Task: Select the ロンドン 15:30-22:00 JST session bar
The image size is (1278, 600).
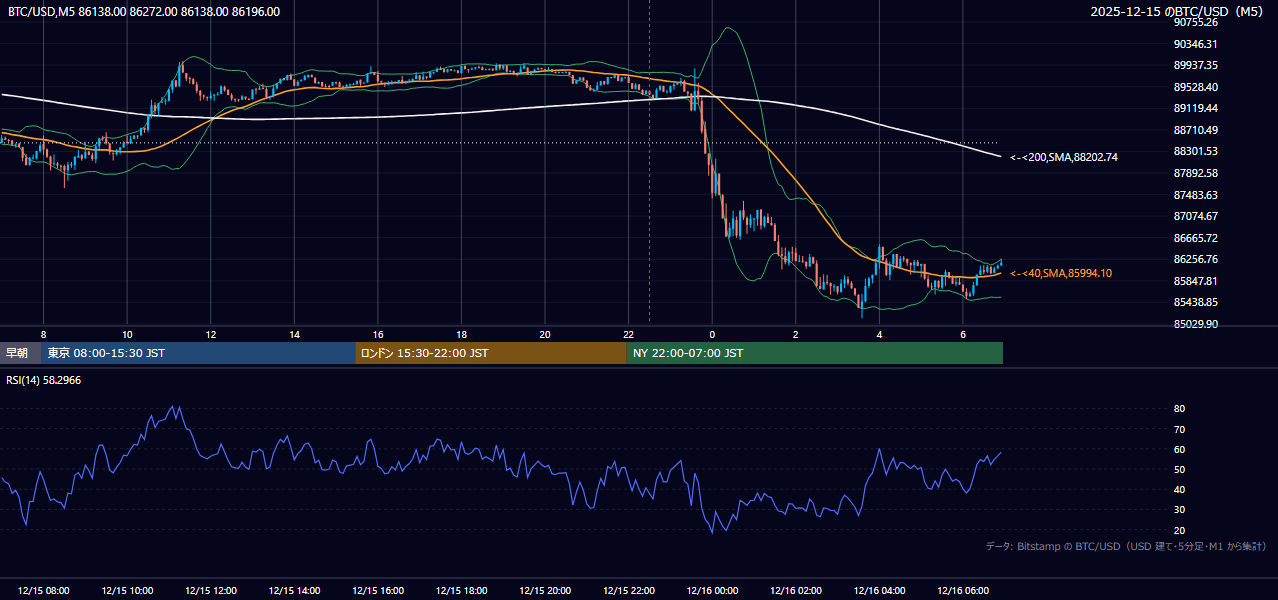Action: pos(491,353)
